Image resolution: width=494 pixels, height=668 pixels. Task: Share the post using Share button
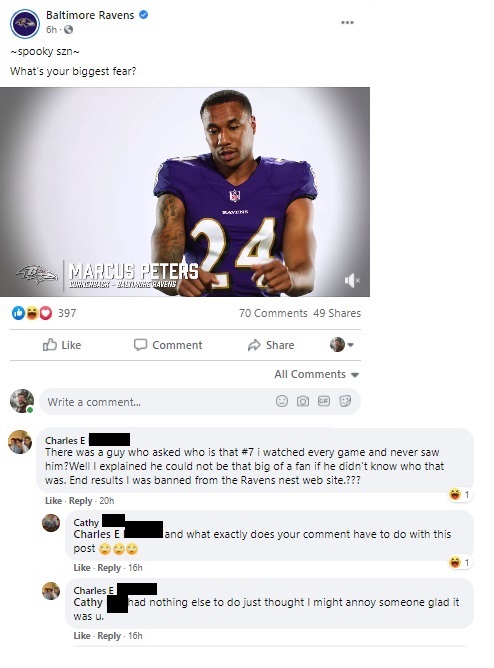coord(271,345)
